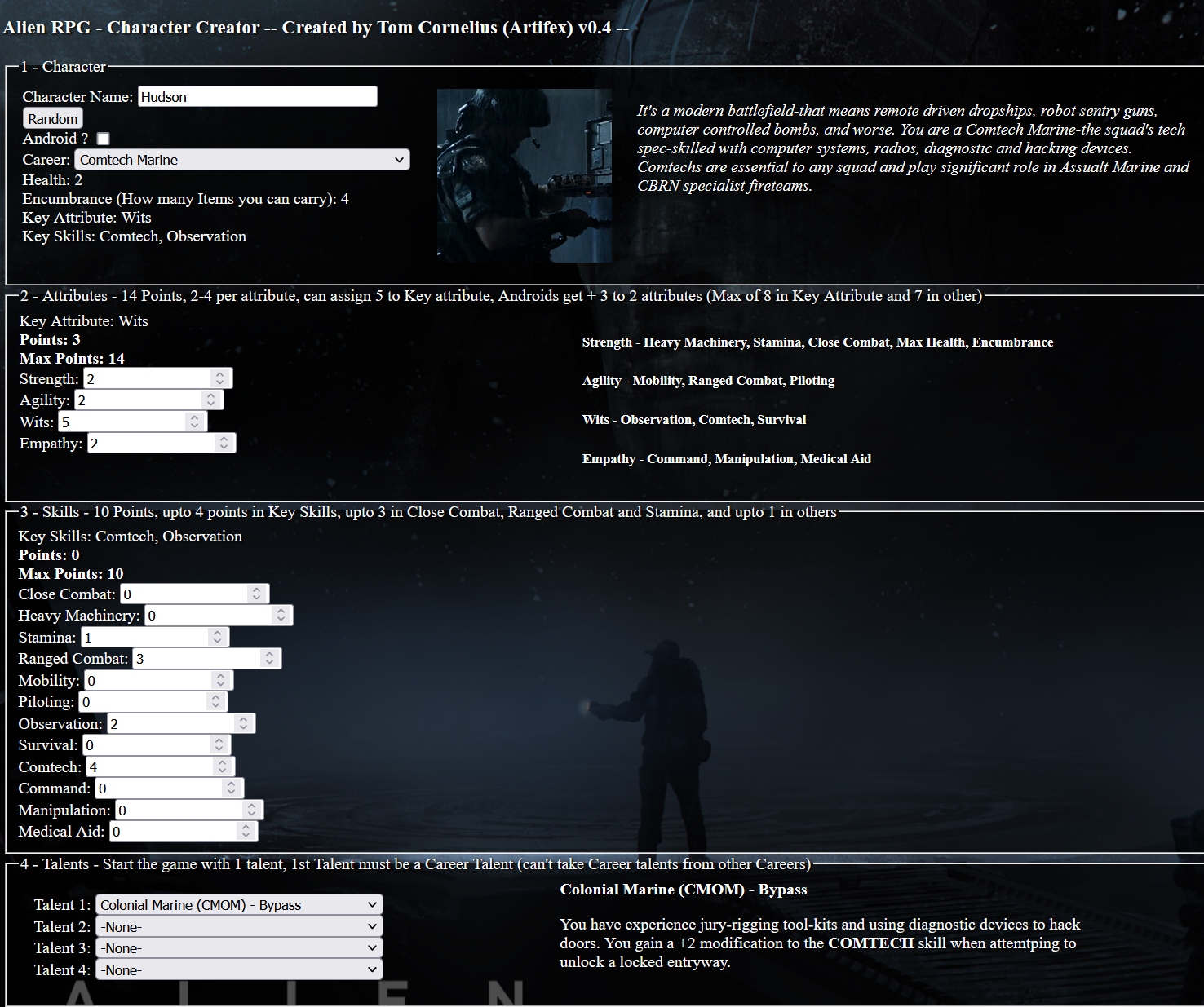The width and height of the screenshot is (1204, 1007).
Task: Increase the Close Combat skill value
Action: [x=258, y=590]
